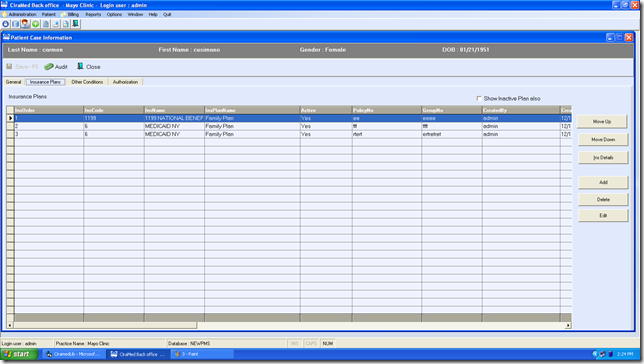This screenshot has width=644, height=364.
Task: Click the system tray clock
Action: [x=625, y=354]
